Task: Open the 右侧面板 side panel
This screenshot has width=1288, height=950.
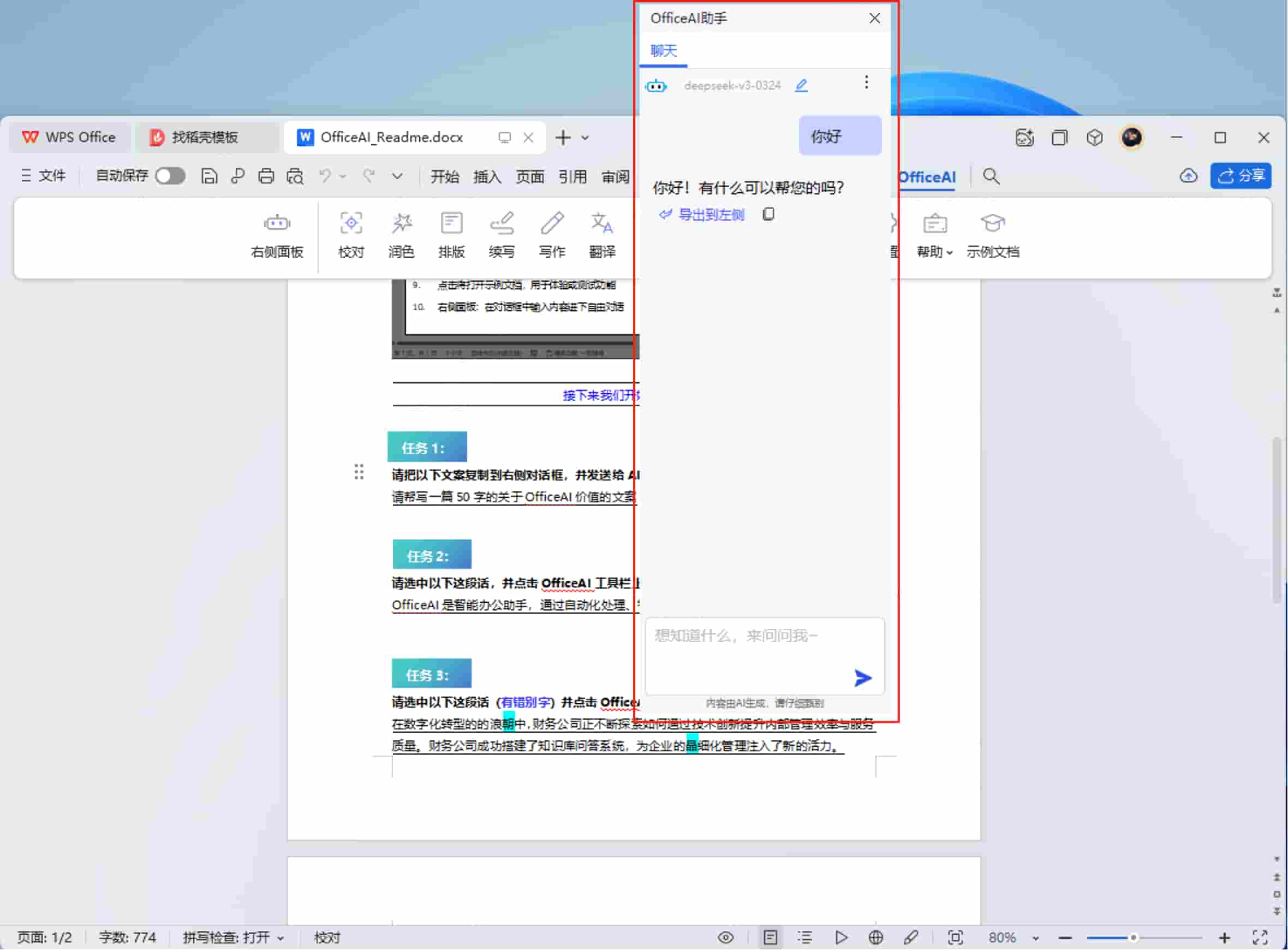Action: click(277, 235)
